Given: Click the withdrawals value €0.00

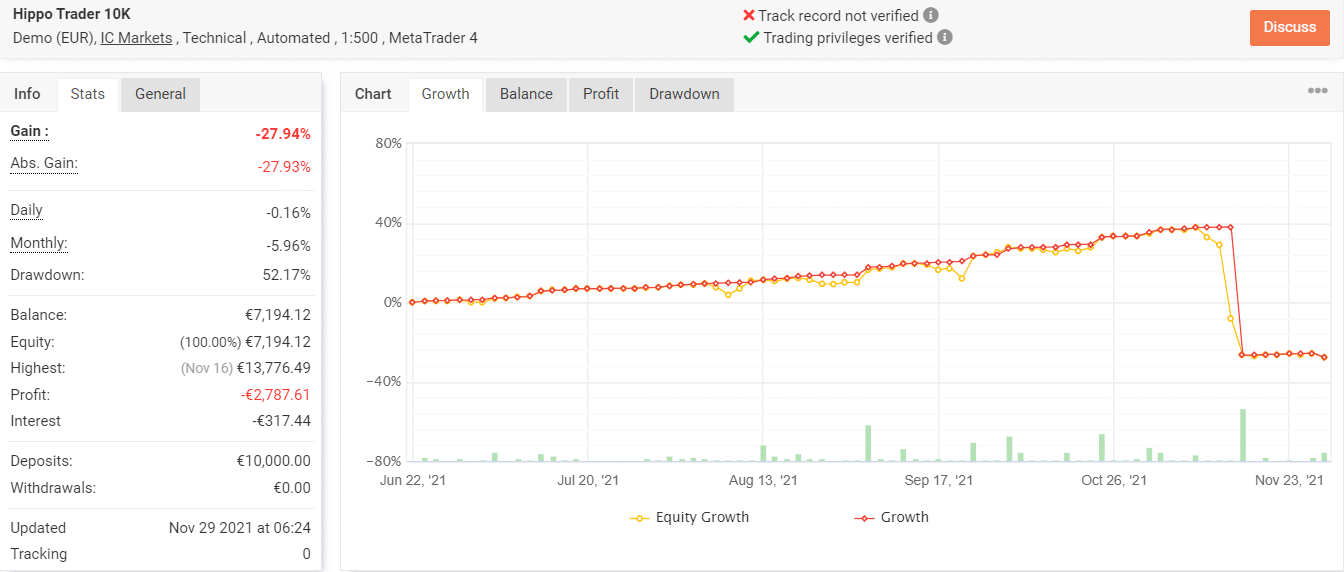Looking at the screenshot, I should coord(290,488).
